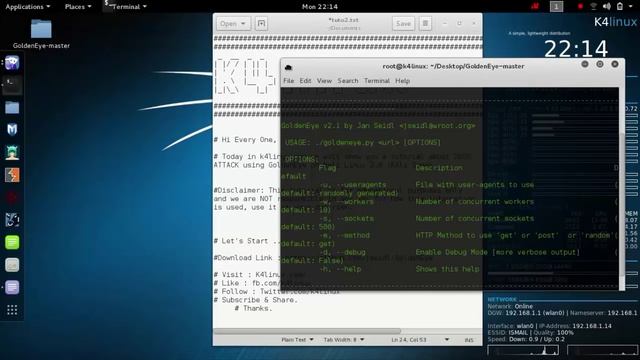Click the USAGE line in the terminal
This screenshot has width=640, height=360.
pos(363,142)
